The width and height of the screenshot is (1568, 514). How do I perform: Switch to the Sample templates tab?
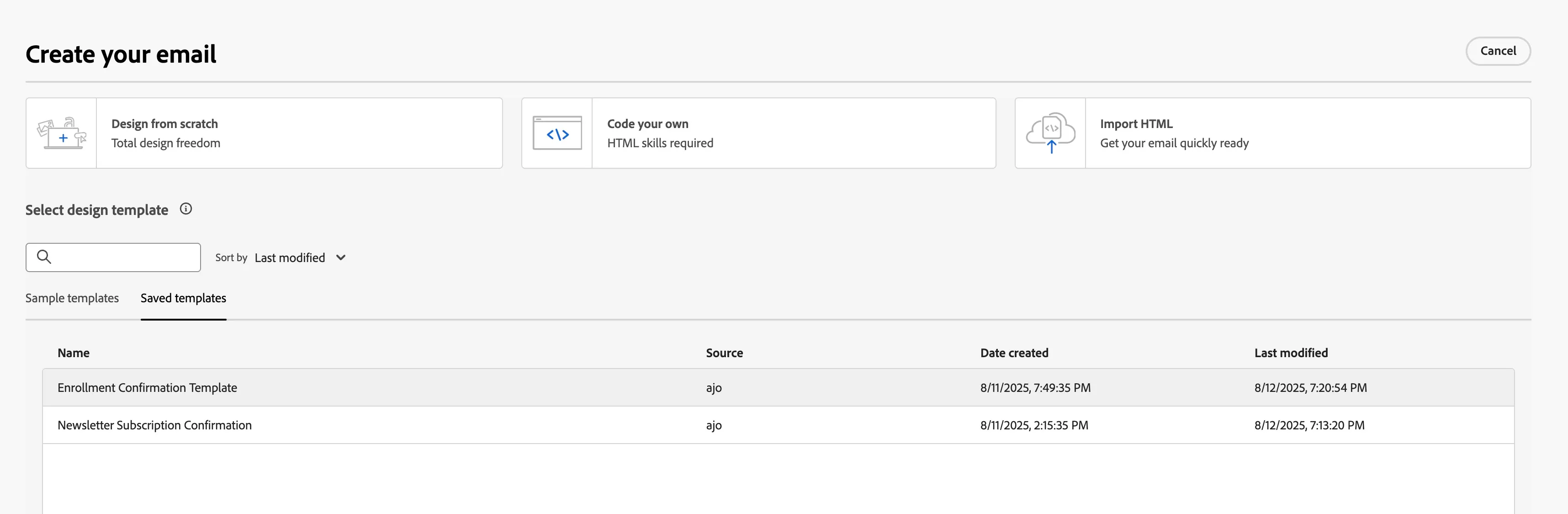[x=72, y=298]
